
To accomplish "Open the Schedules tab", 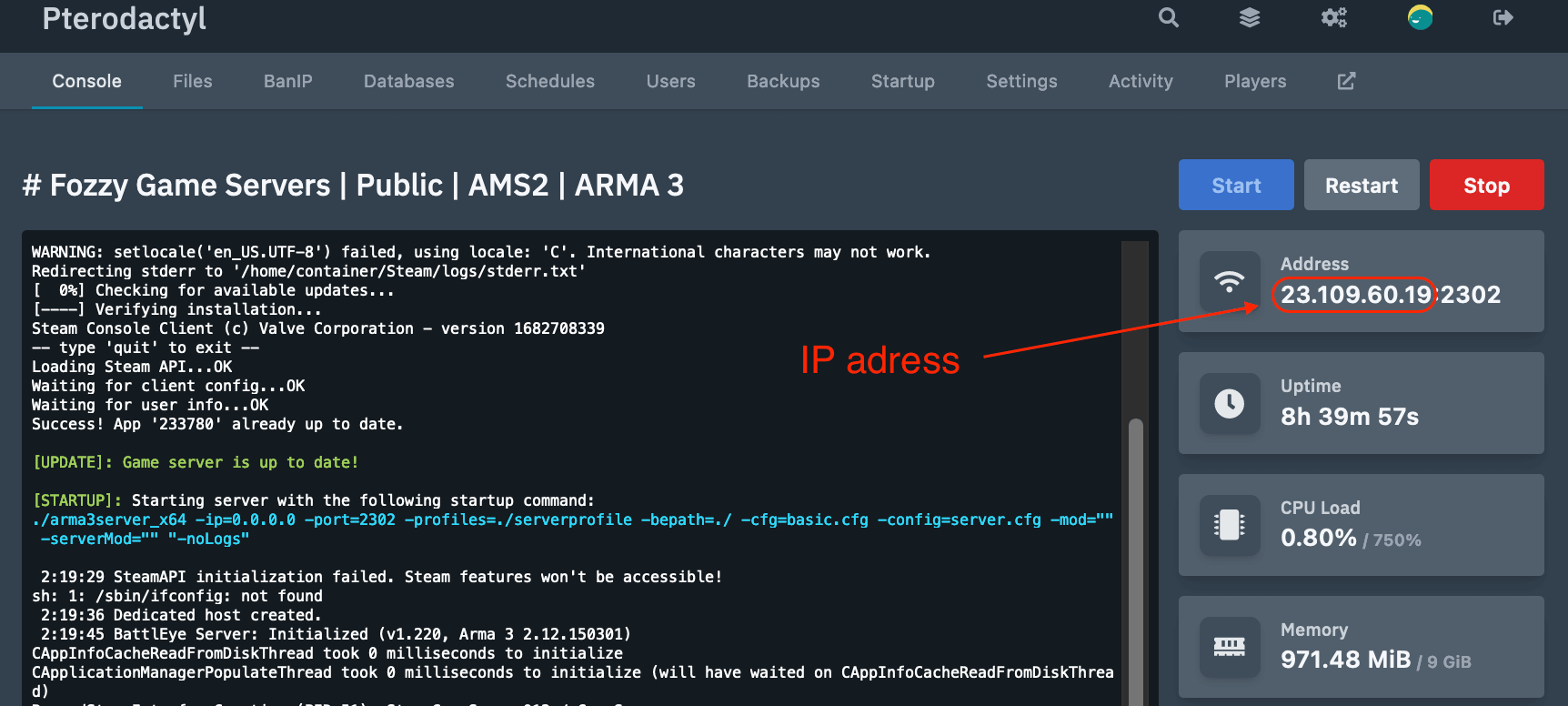I will pos(550,81).
